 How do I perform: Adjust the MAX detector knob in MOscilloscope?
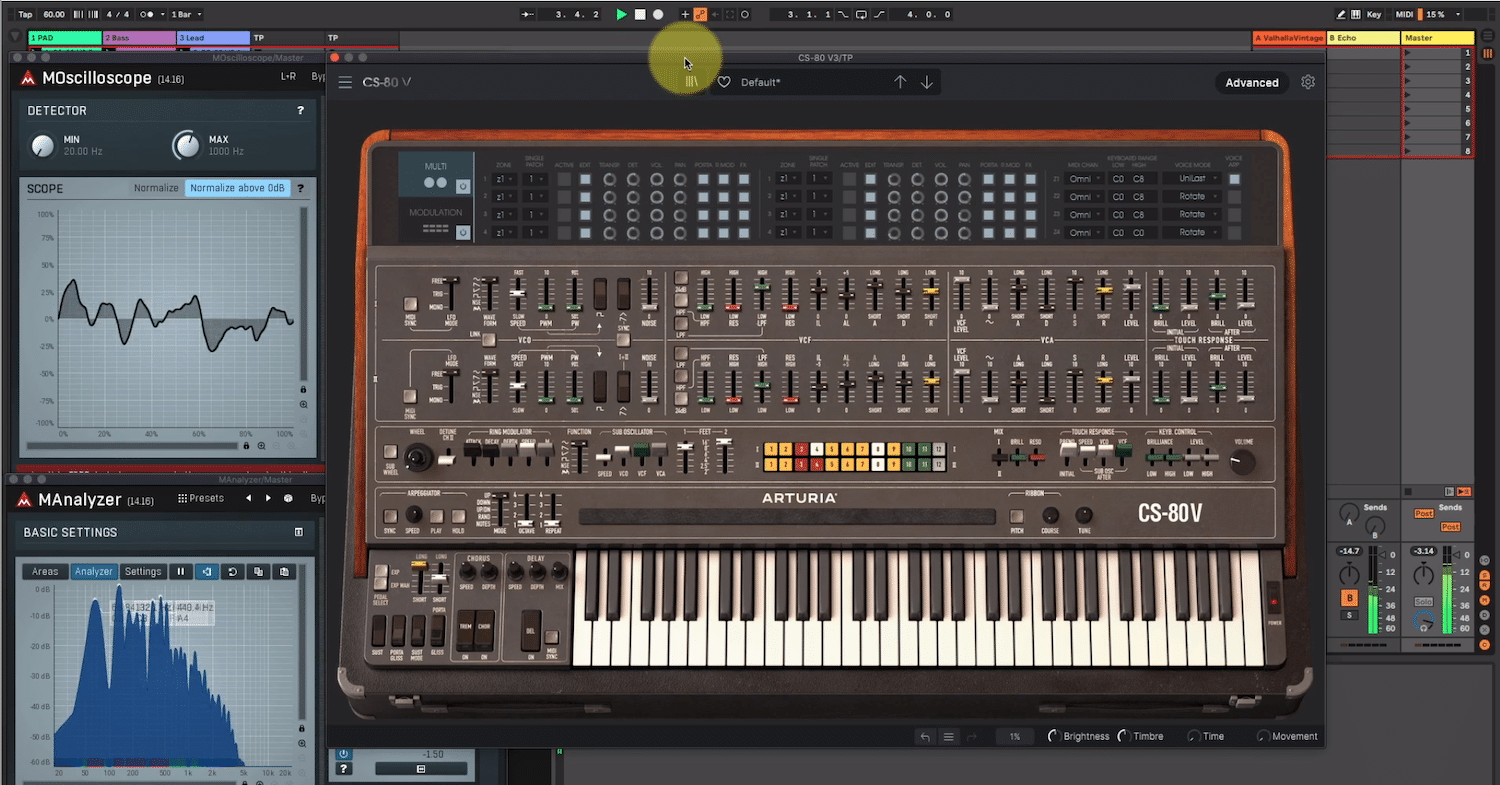(186, 146)
